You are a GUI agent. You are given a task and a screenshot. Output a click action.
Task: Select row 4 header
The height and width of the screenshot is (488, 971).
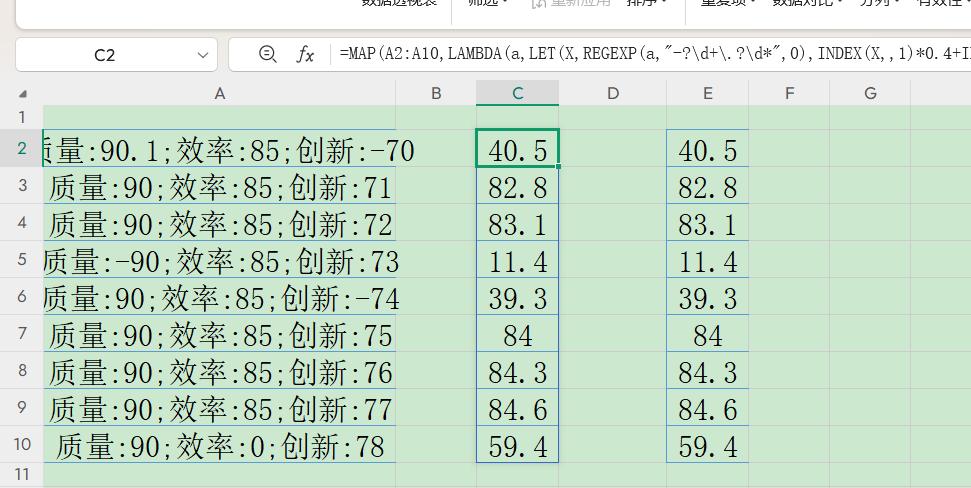pos(22,222)
